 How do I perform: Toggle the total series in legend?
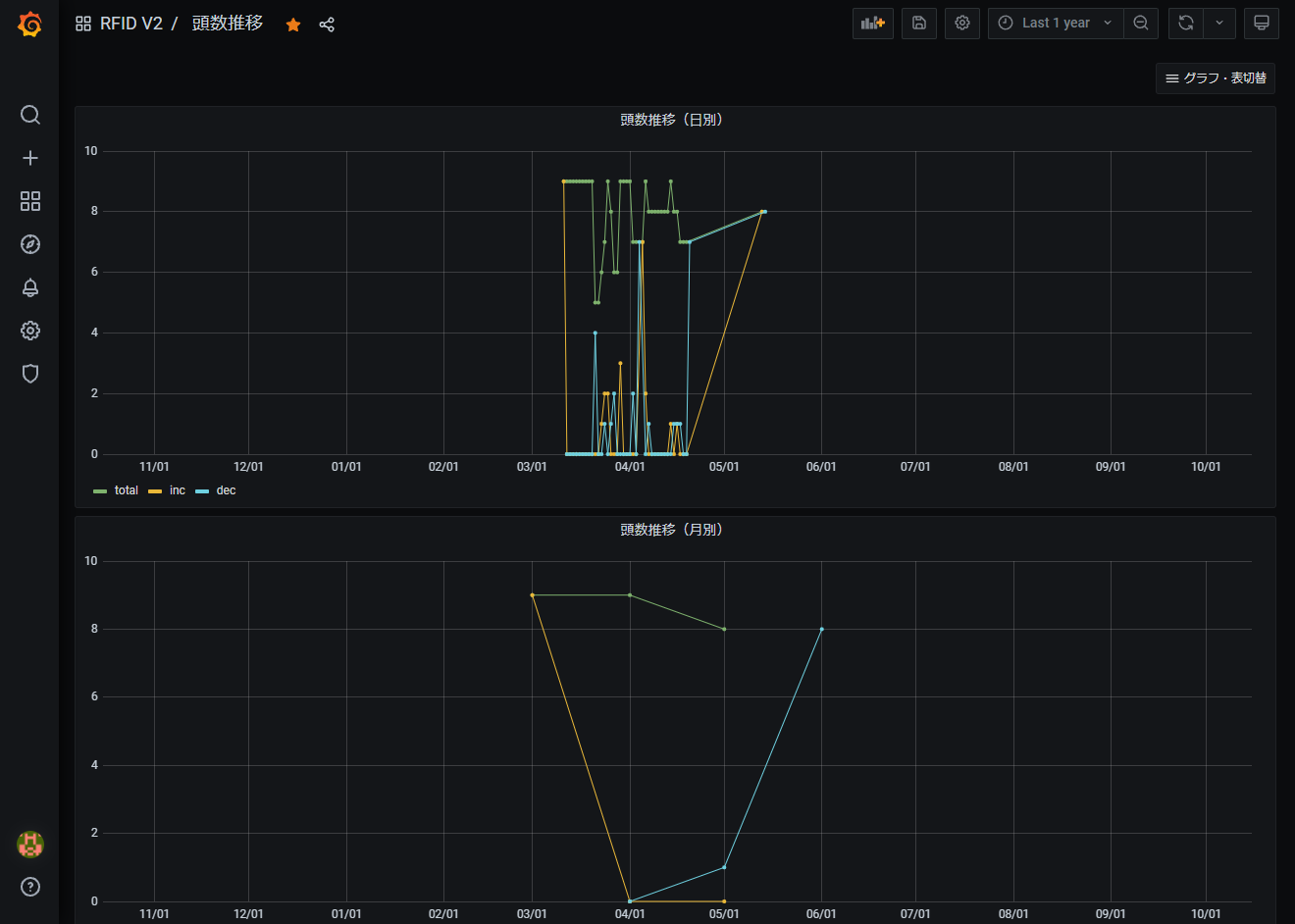126,490
